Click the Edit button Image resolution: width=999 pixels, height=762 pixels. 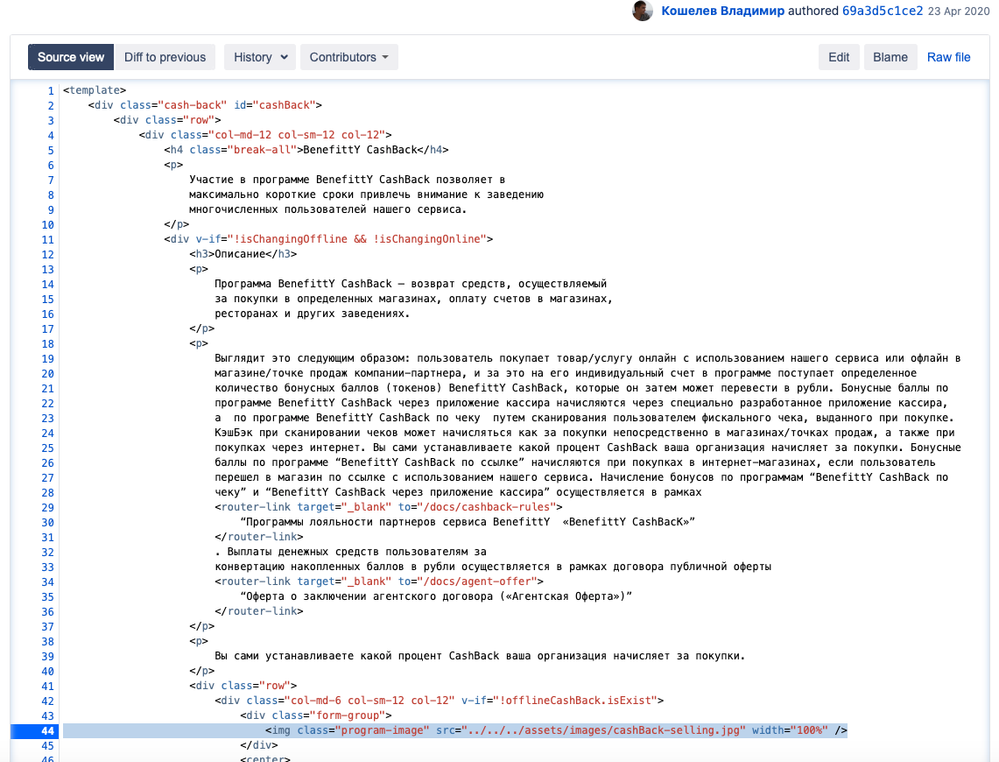[838, 57]
